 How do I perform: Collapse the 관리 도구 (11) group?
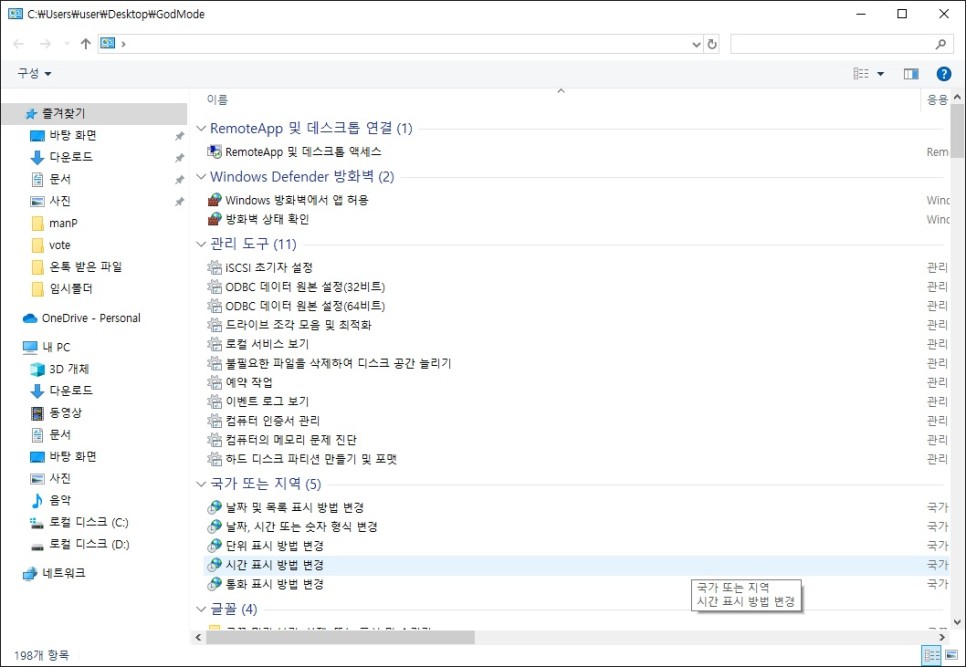click(x=201, y=245)
